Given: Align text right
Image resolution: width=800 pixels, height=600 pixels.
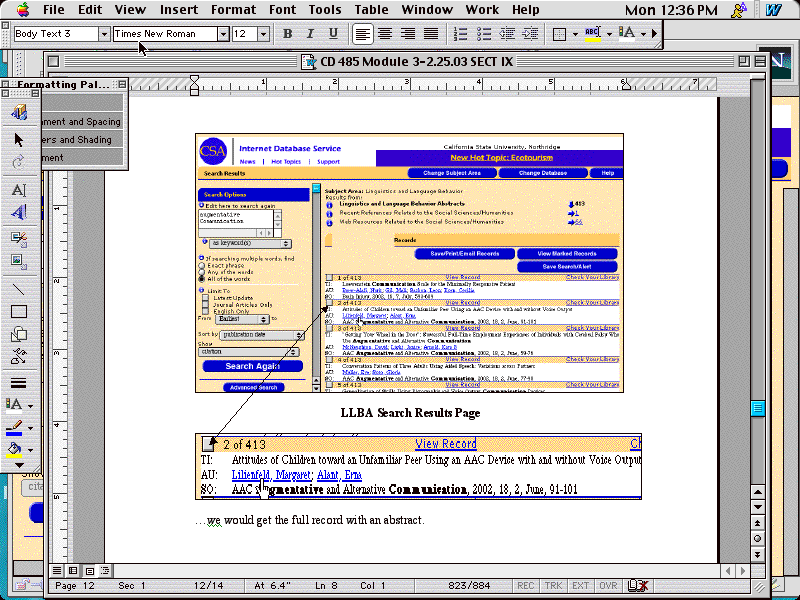Looking at the screenshot, I should pyautogui.click(x=408, y=34).
